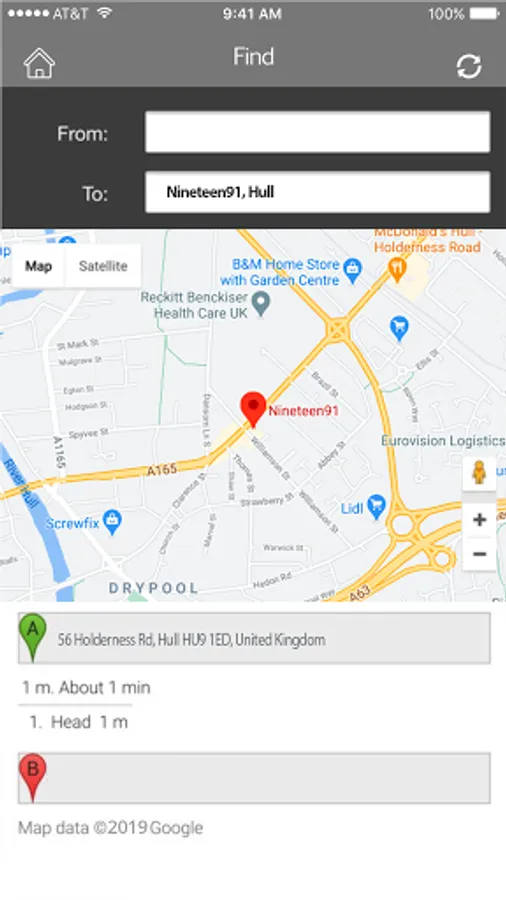Screen dimensions: 506x900
Task: Zoom out with the minus button
Action: [480, 554]
